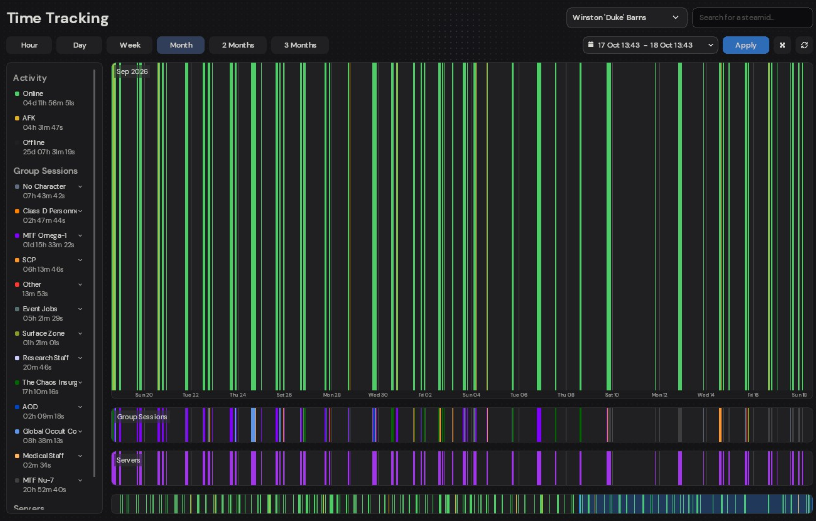Click the Online activity label
The height and width of the screenshot is (521, 816).
click(33, 94)
